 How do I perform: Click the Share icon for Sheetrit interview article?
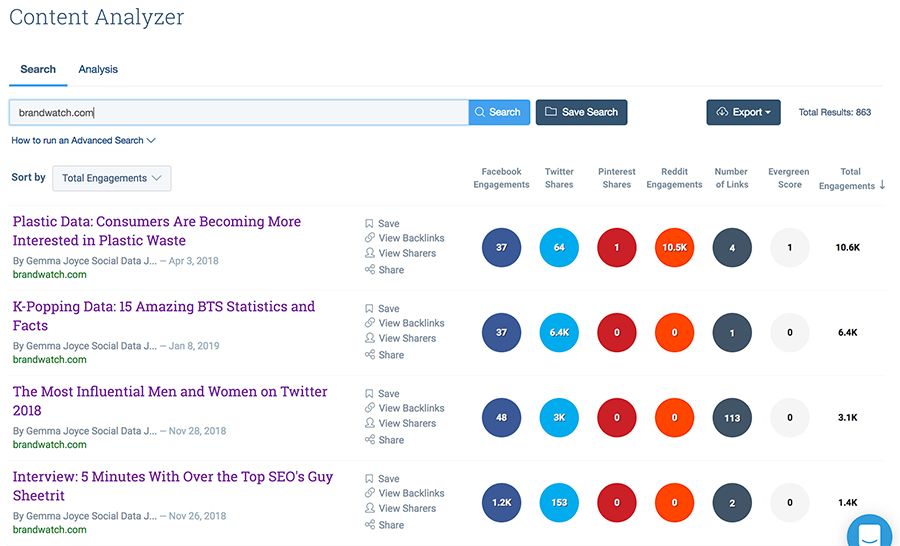[x=369, y=525]
